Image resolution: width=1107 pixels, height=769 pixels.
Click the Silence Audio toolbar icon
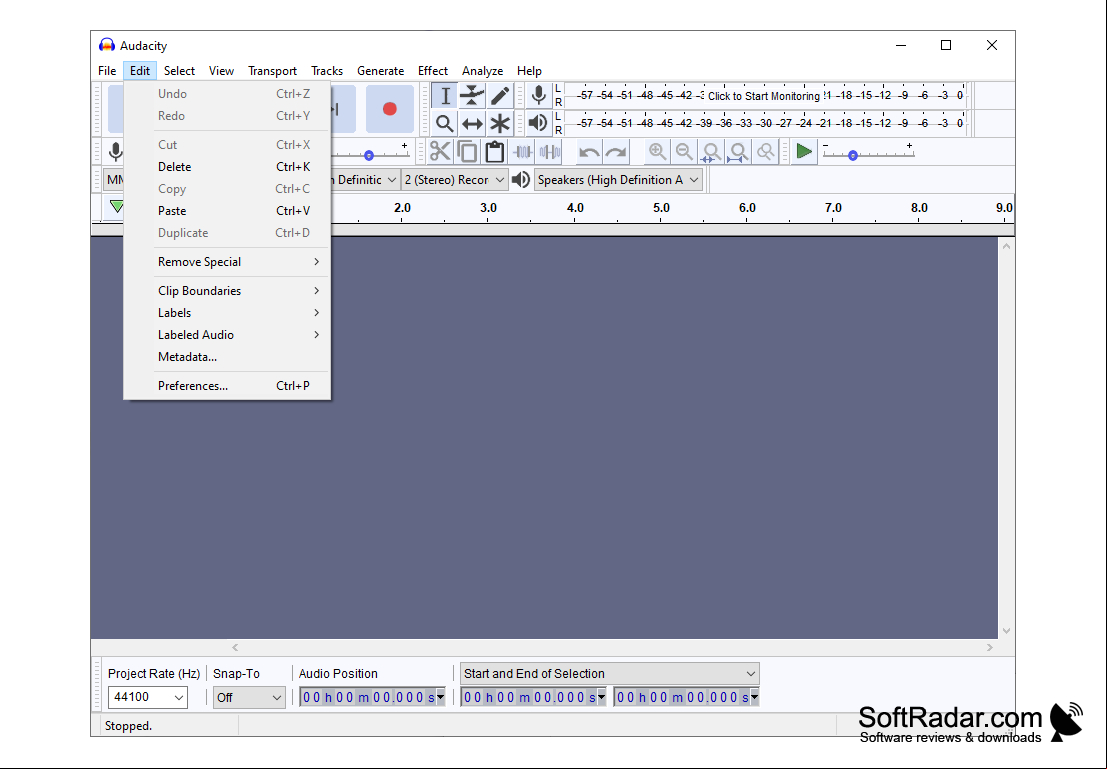[550, 152]
